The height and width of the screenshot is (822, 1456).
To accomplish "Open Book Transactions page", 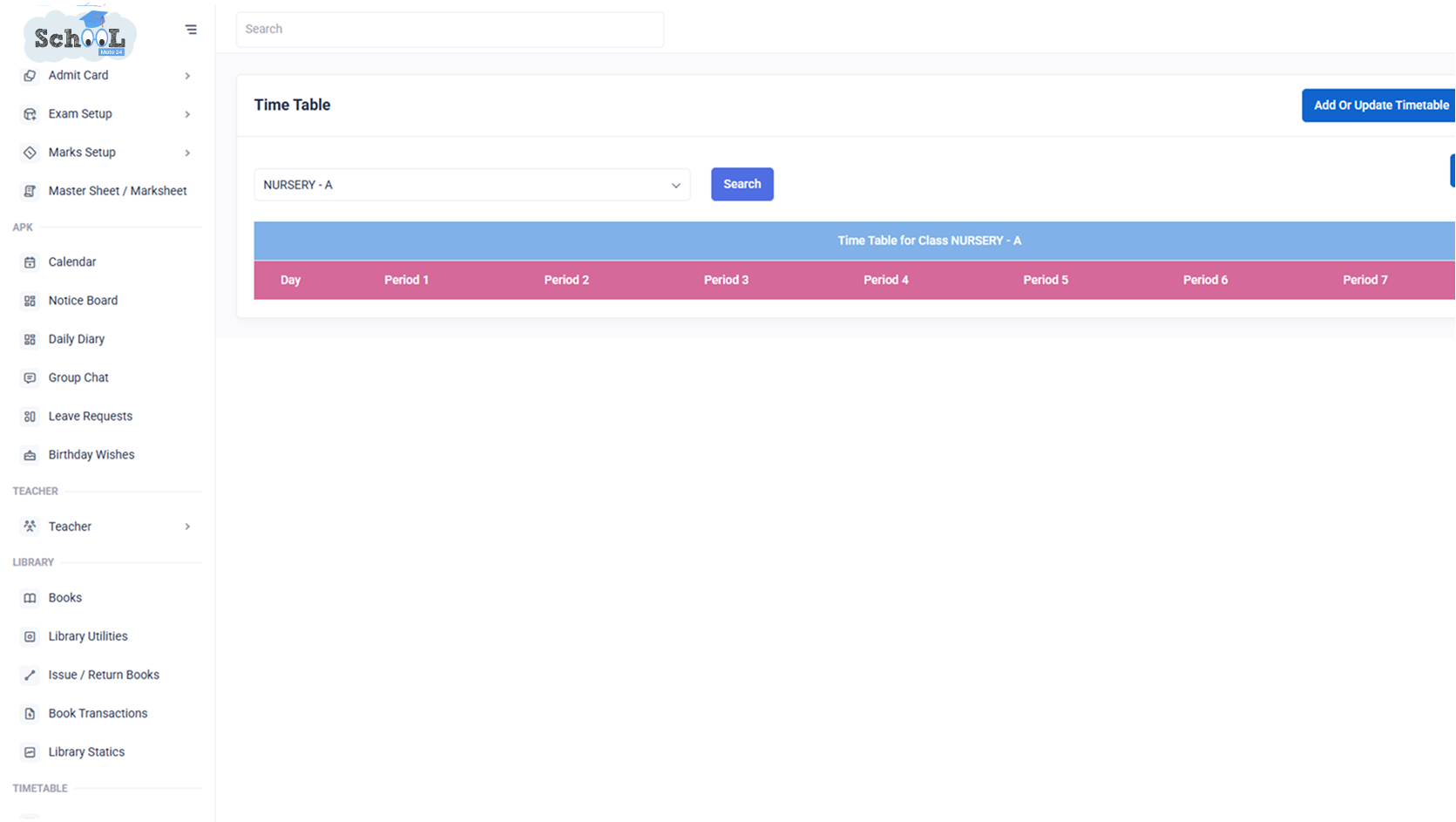I will [98, 713].
